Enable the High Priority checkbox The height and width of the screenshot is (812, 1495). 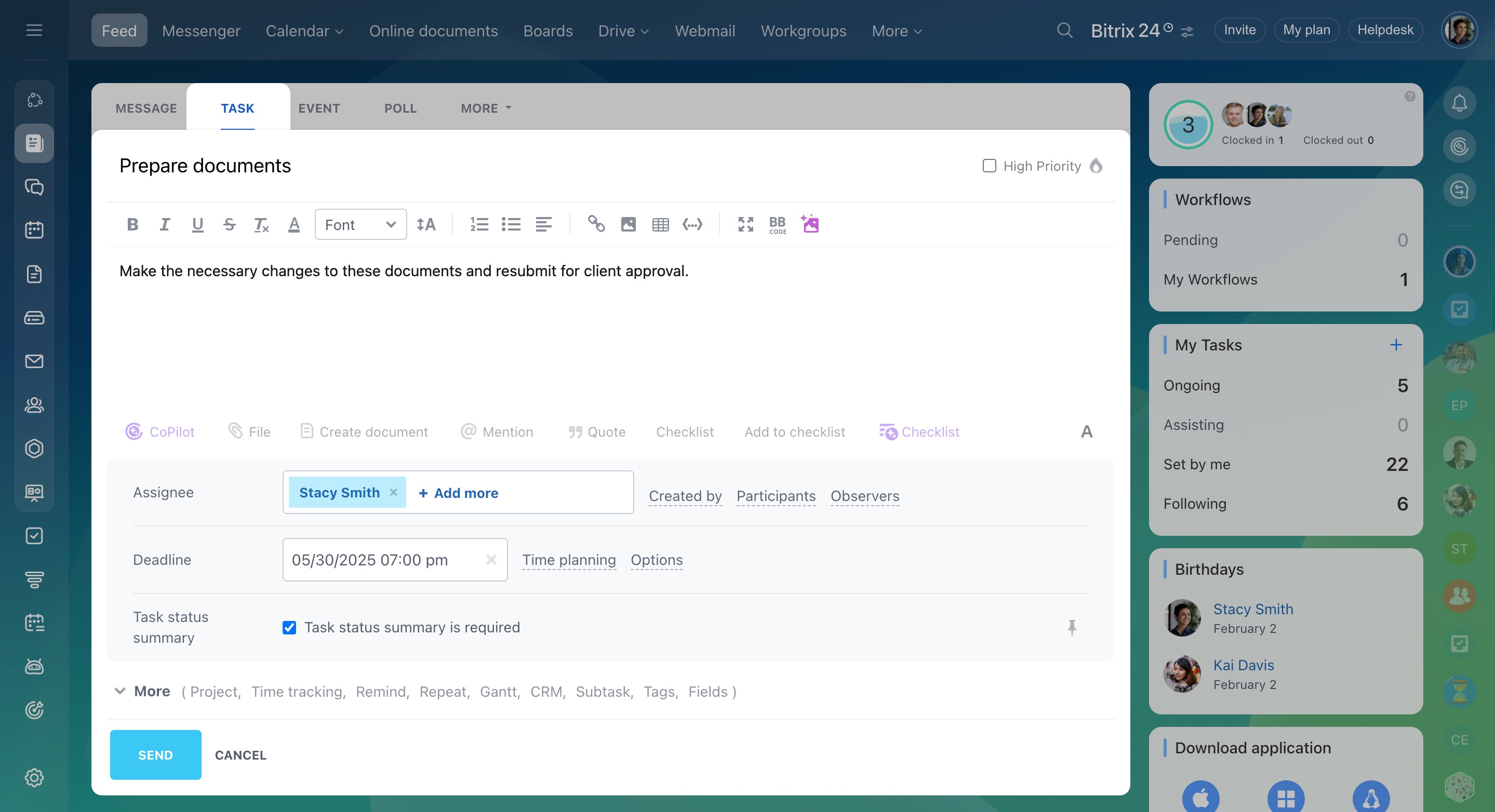point(989,166)
